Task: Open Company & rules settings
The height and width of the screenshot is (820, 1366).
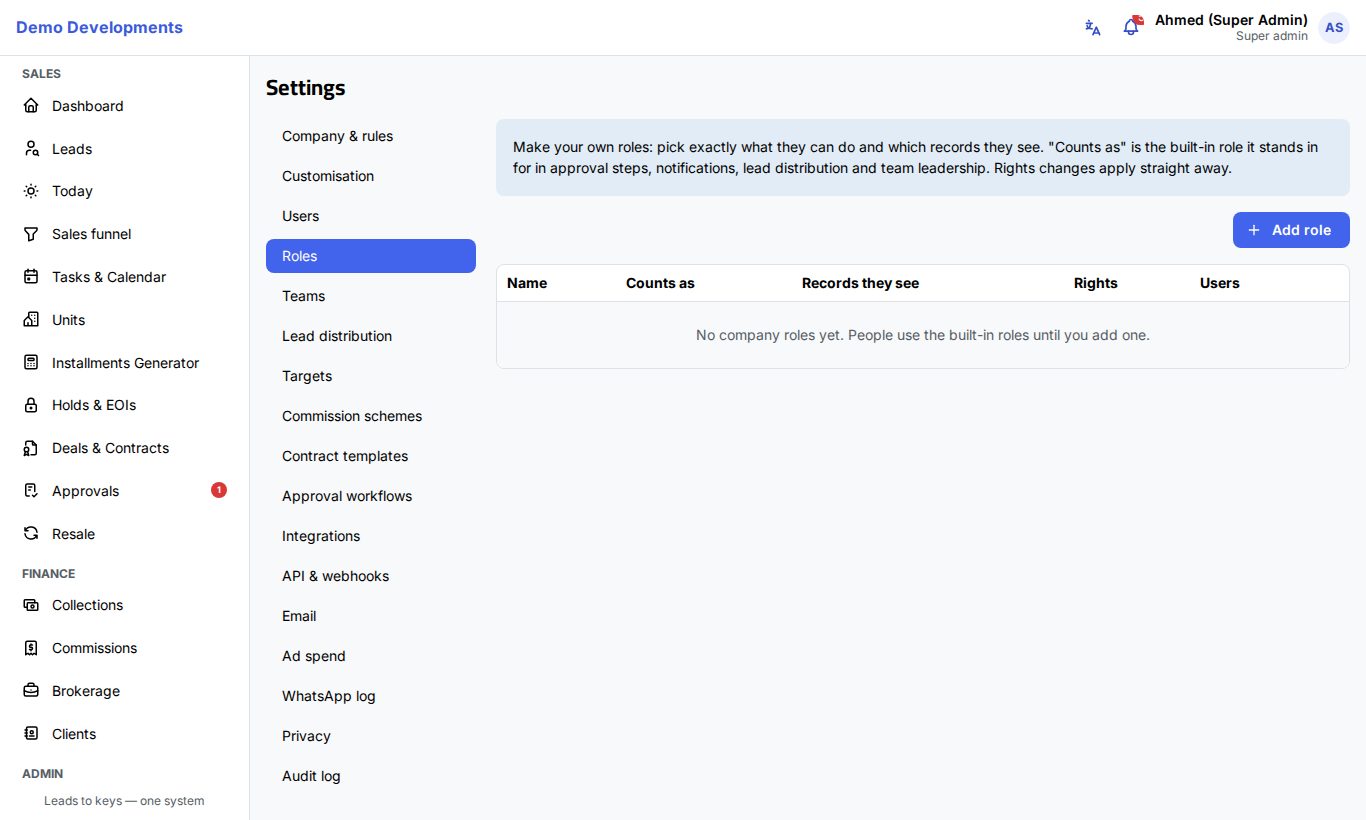Action: click(x=371, y=136)
